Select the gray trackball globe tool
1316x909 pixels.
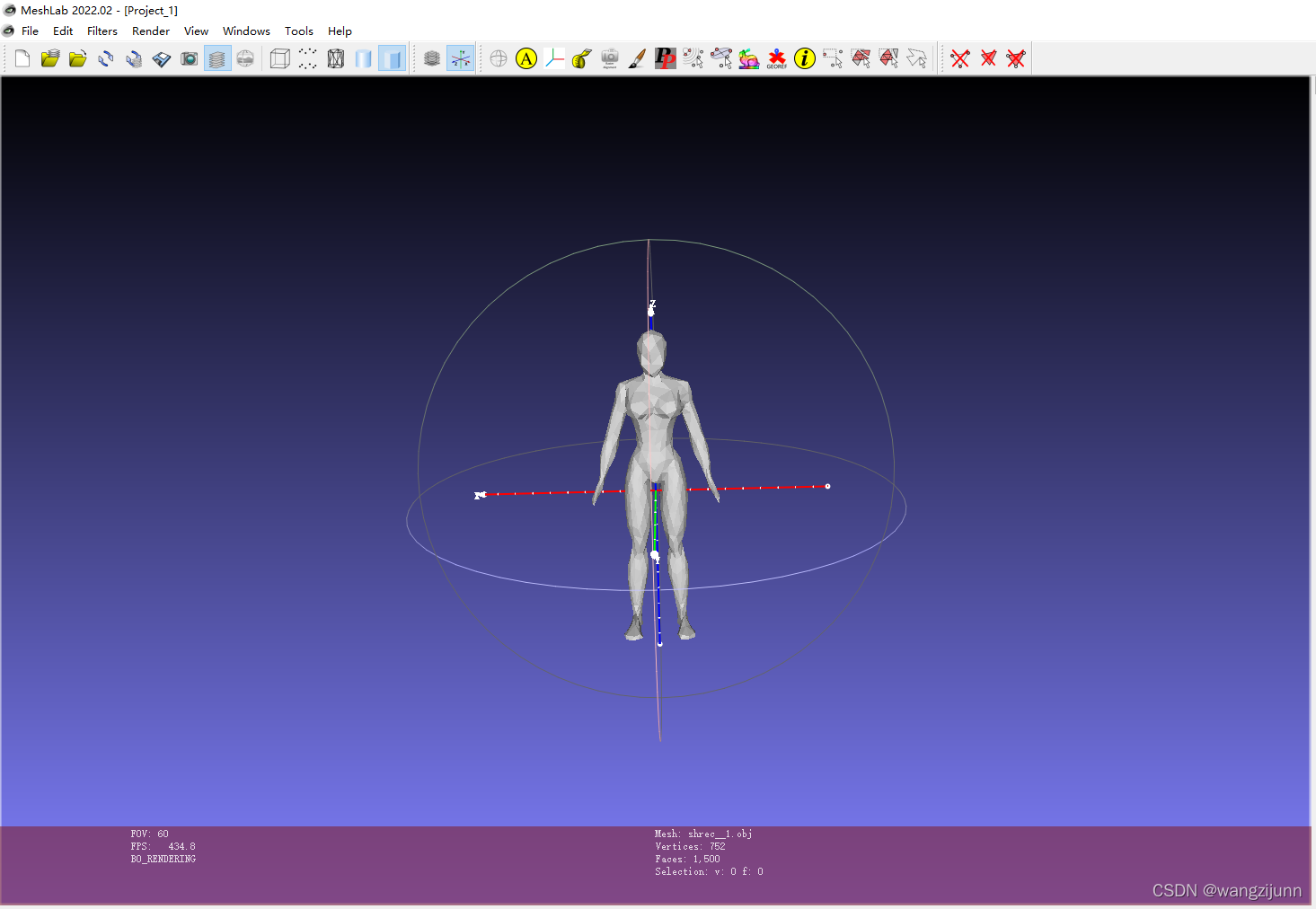(499, 59)
